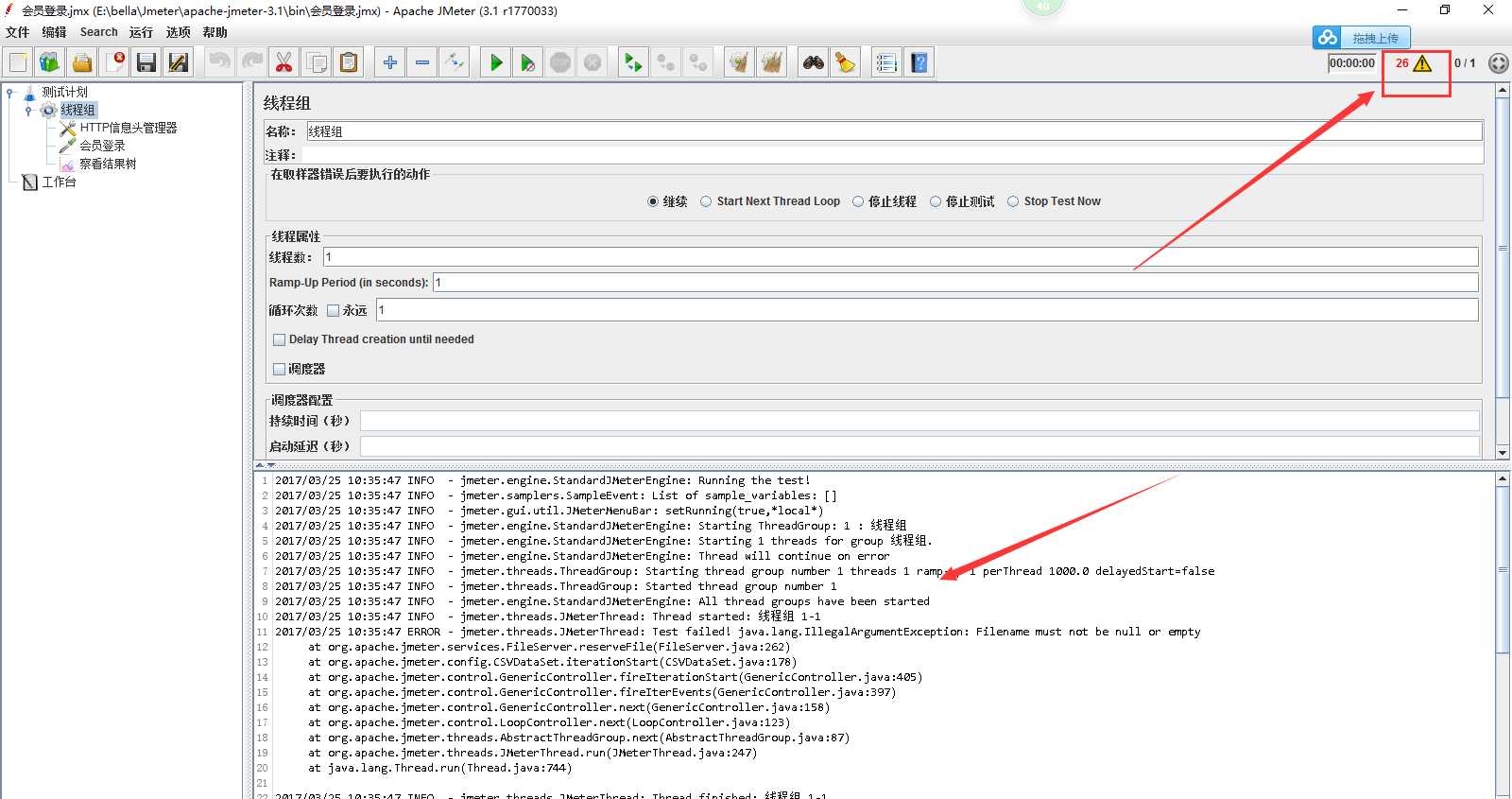The image size is (1512, 799).
Task: Collapse the 测试计划 tree node
Action: click(9, 93)
